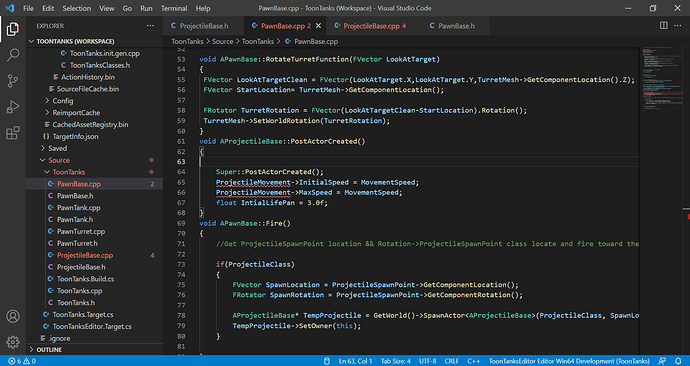Open the Run menu
The image size is (690, 366).
pos(146,8)
